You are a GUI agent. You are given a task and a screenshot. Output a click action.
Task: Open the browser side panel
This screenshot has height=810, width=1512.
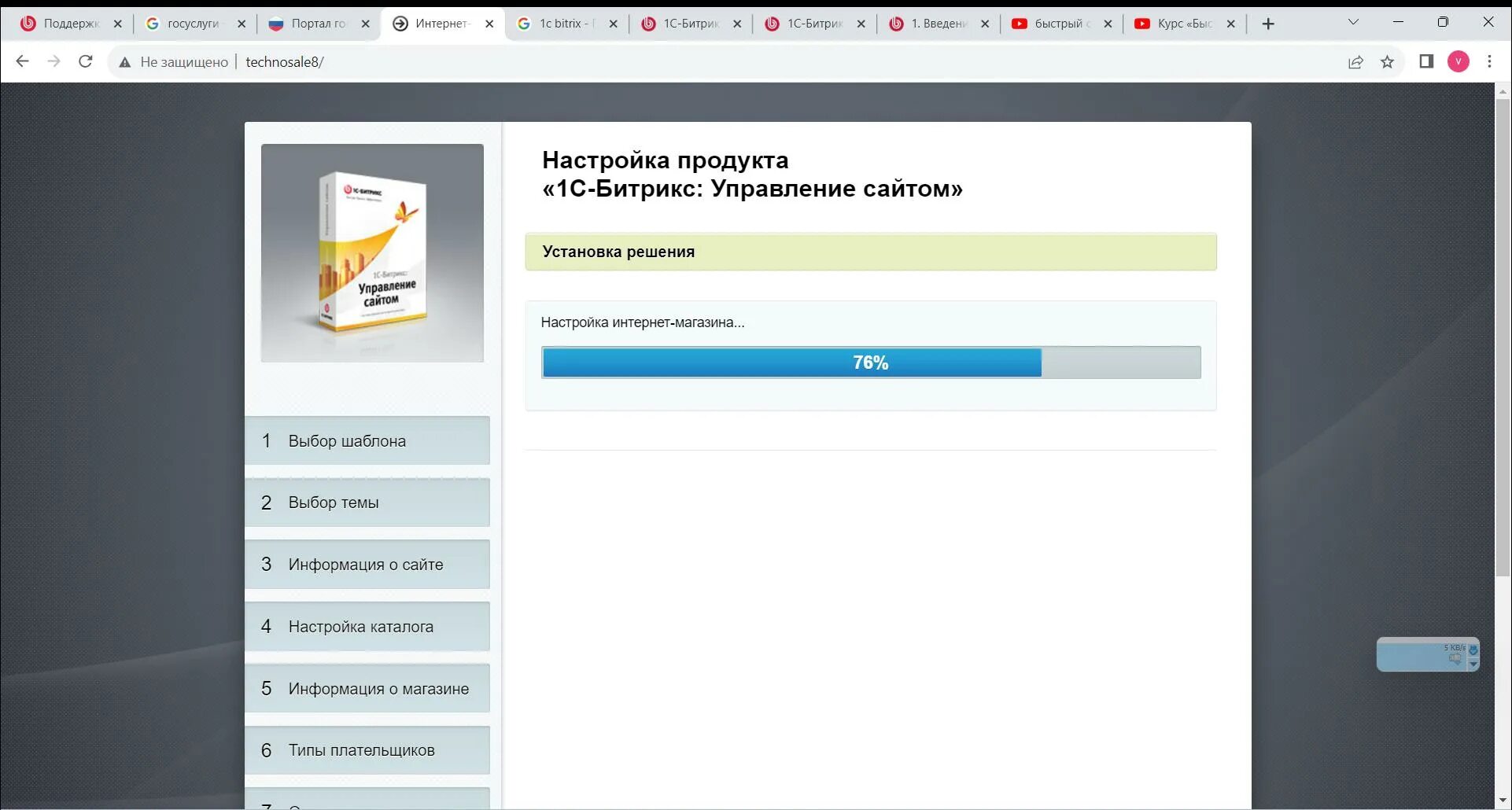pyautogui.click(x=1426, y=61)
